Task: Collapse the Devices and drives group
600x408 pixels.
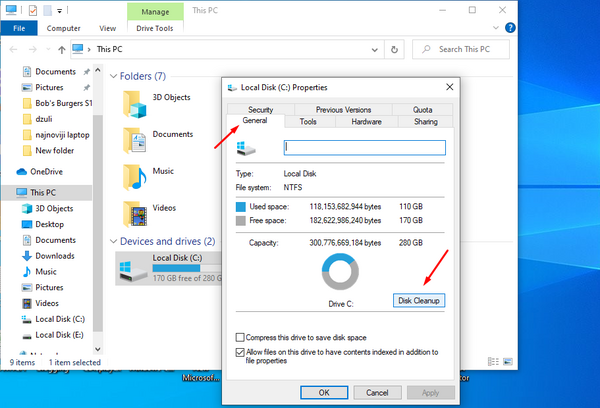Action: click(x=113, y=242)
